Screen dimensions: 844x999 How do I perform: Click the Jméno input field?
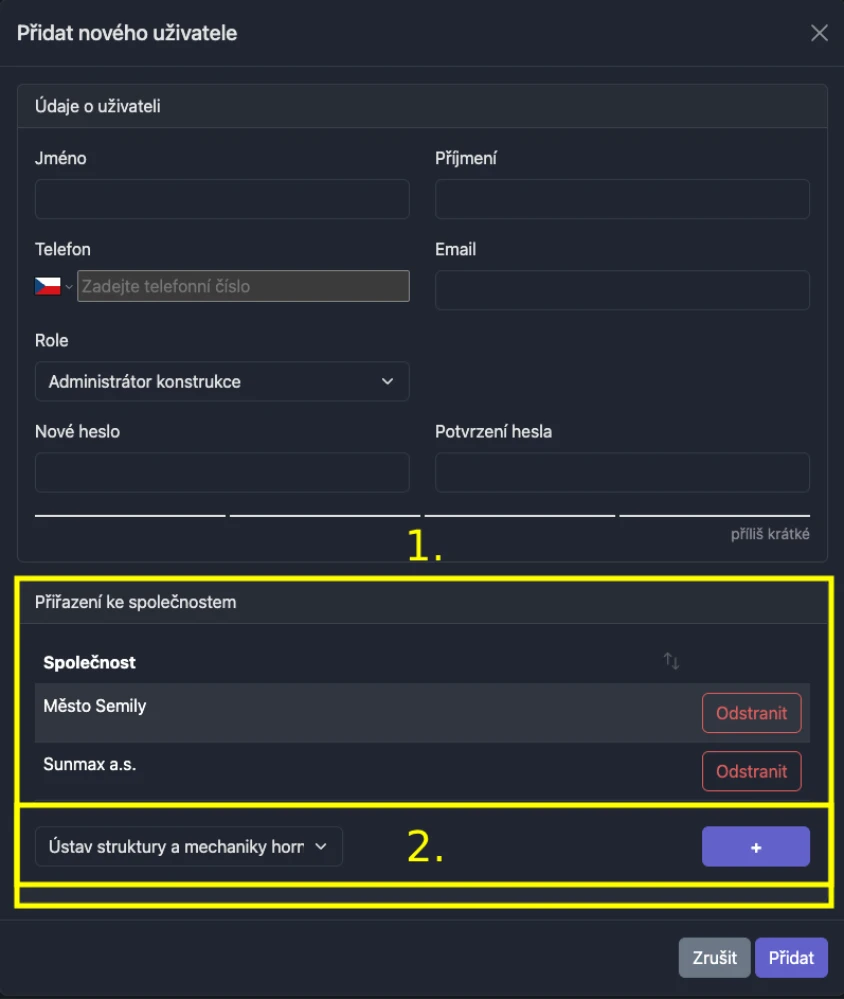point(222,199)
